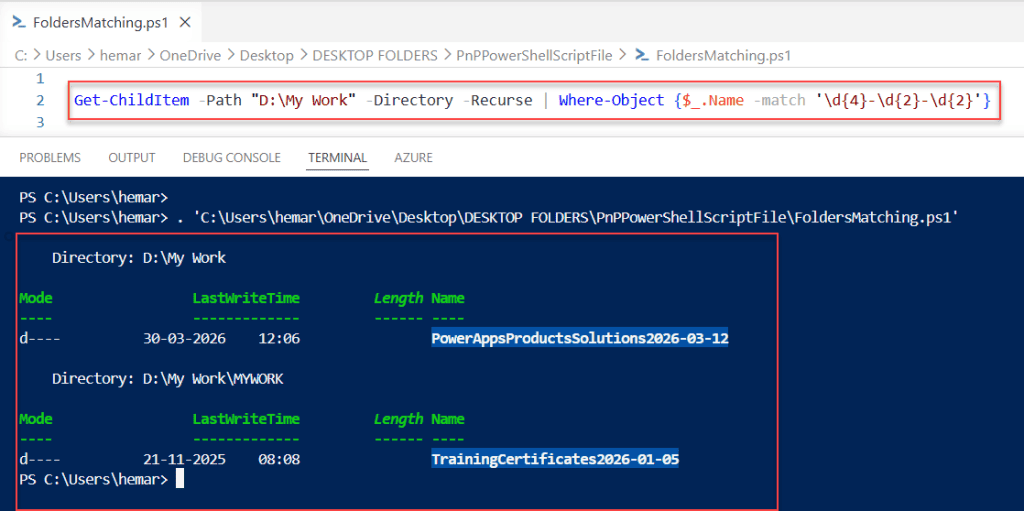Click the "D:\My Work" string in the code
This screenshot has width=1024, height=511.
tap(306, 101)
